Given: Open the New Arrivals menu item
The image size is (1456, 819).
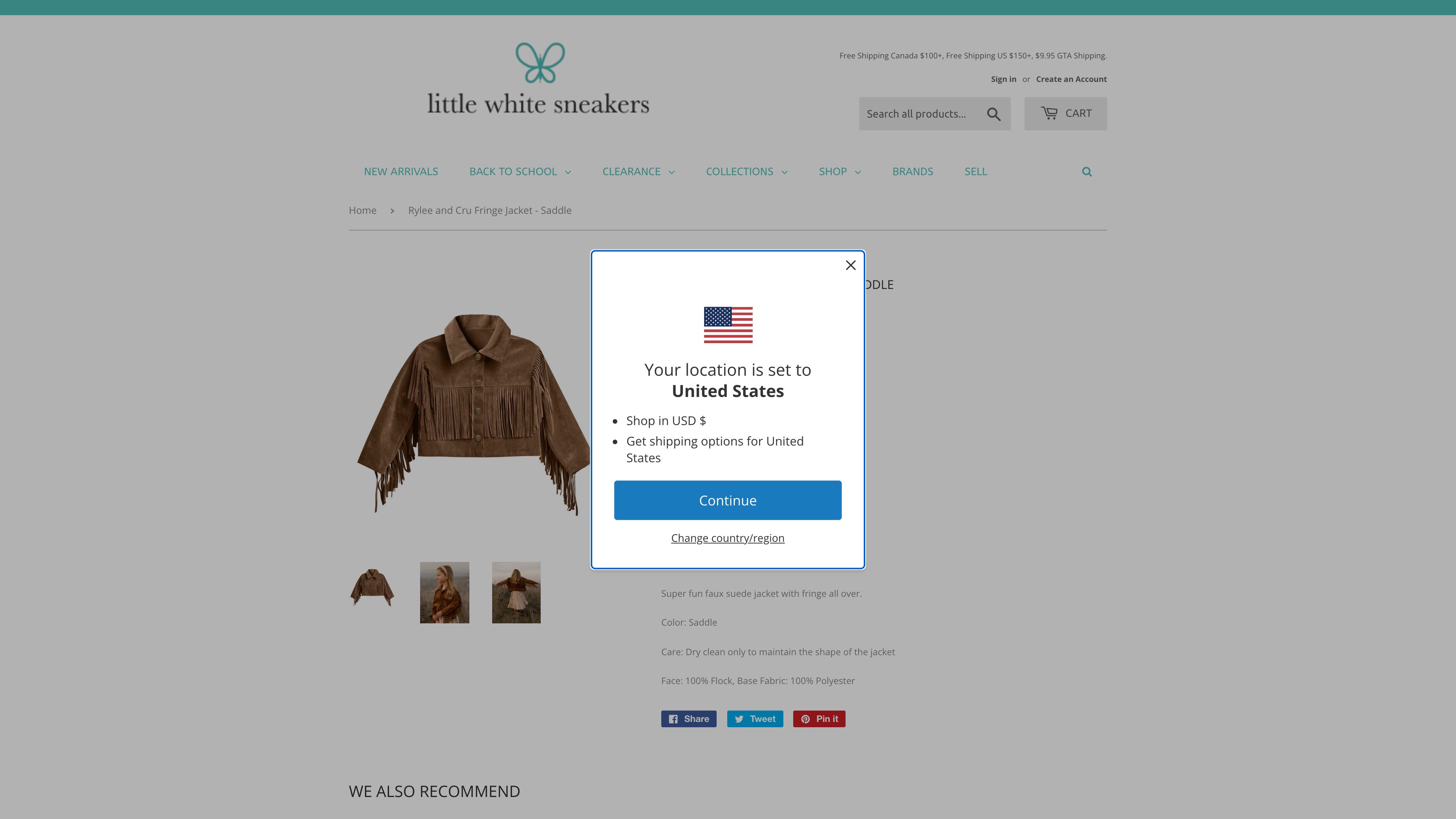Looking at the screenshot, I should tap(401, 172).
